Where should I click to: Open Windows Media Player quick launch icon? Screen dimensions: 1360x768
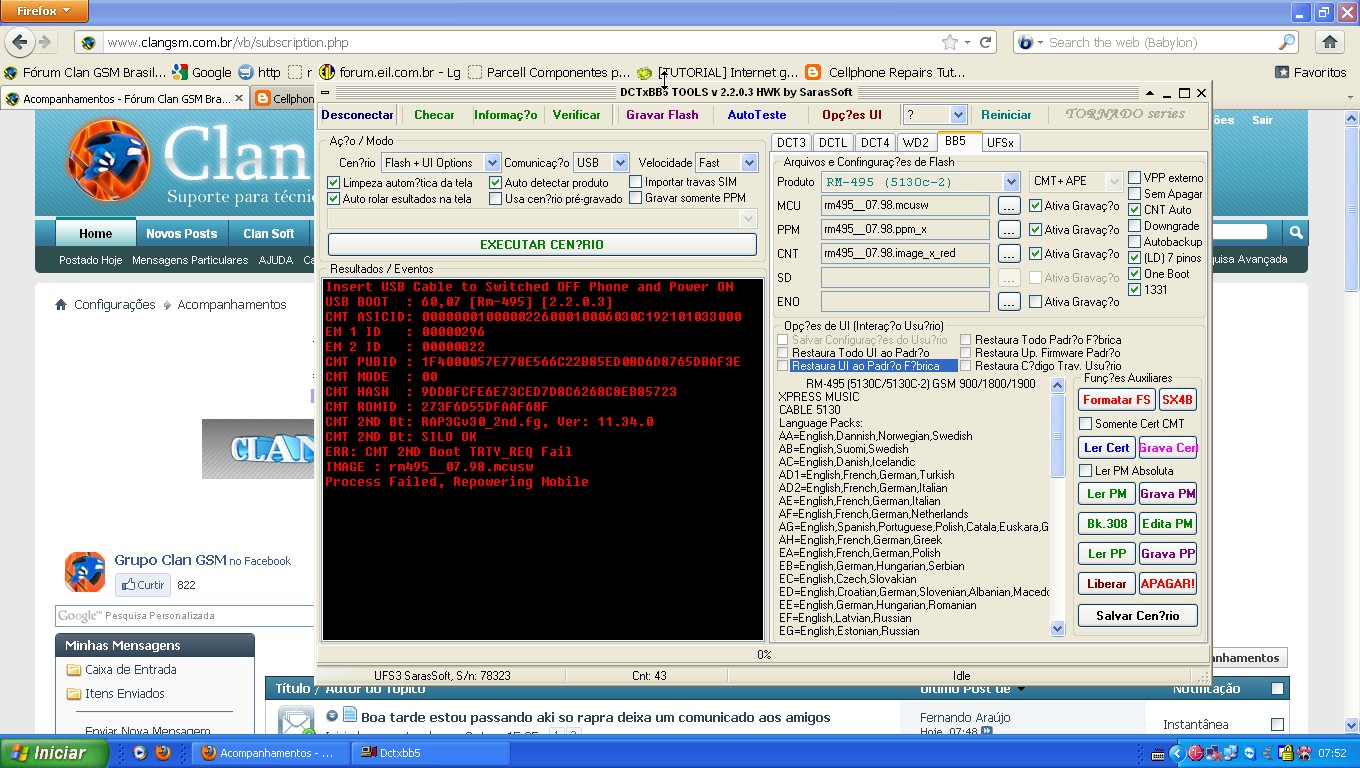140,753
